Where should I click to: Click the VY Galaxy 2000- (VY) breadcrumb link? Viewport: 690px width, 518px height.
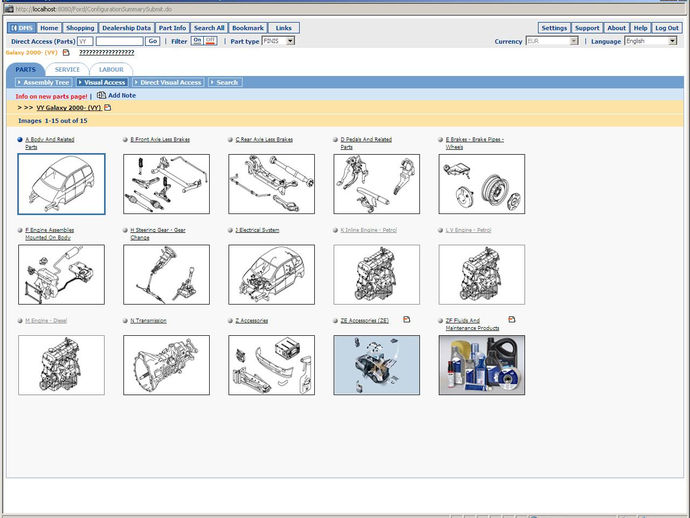coord(69,107)
